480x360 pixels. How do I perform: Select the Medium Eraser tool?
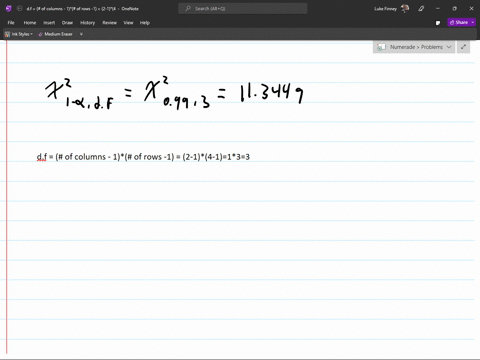(55, 34)
